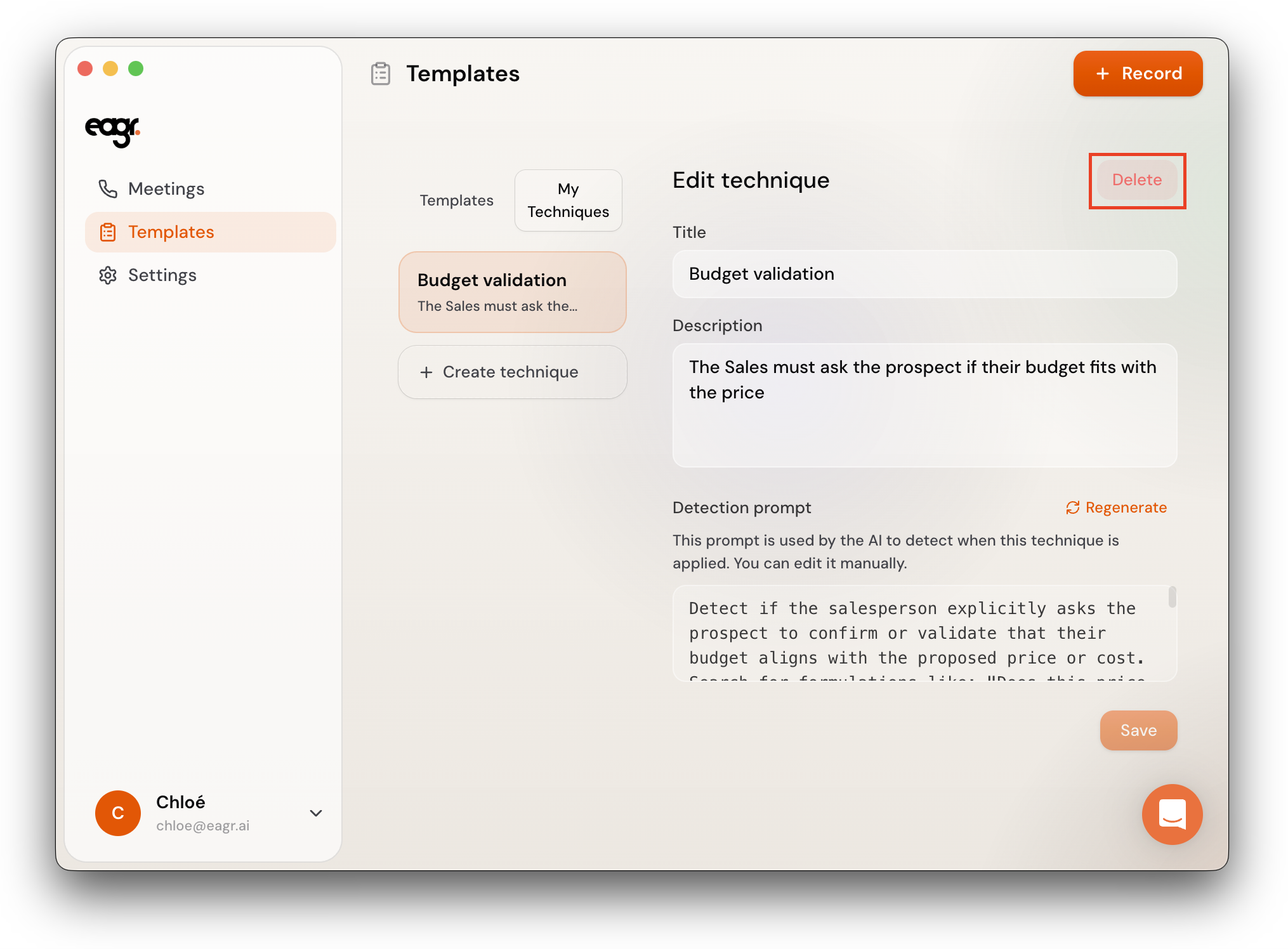Select the Budget validation technique card
Viewport: 1288px width, 949px height.
tap(512, 292)
